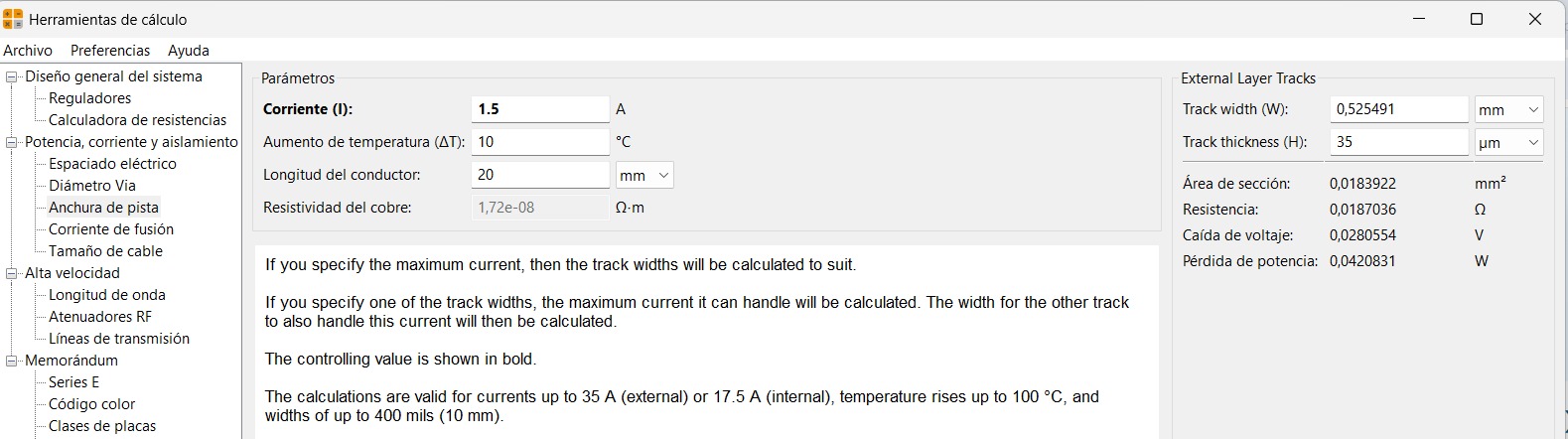1568x439 pixels.
Task: Open conductor length unit dropdown
Action: [x=644, y=175]
